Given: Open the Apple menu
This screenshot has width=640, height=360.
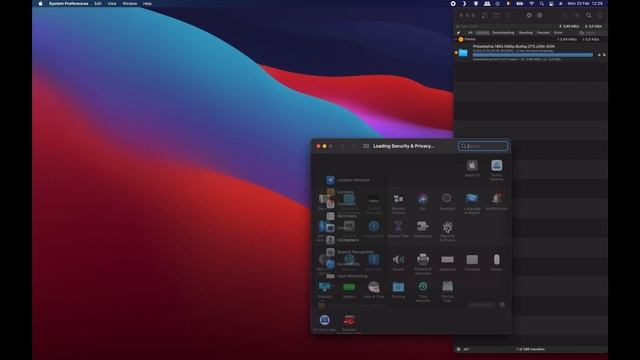Looking at the screenshot, I should pos(40,4).
